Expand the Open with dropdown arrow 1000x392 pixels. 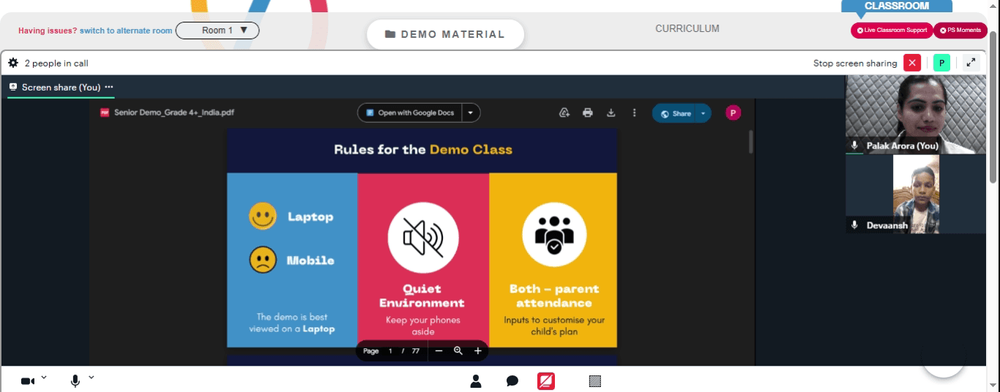tap(471, 113)
